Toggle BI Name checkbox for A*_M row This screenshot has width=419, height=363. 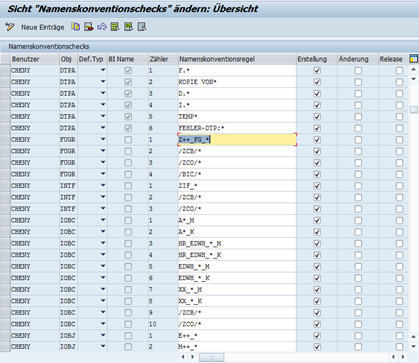point(128,220)
